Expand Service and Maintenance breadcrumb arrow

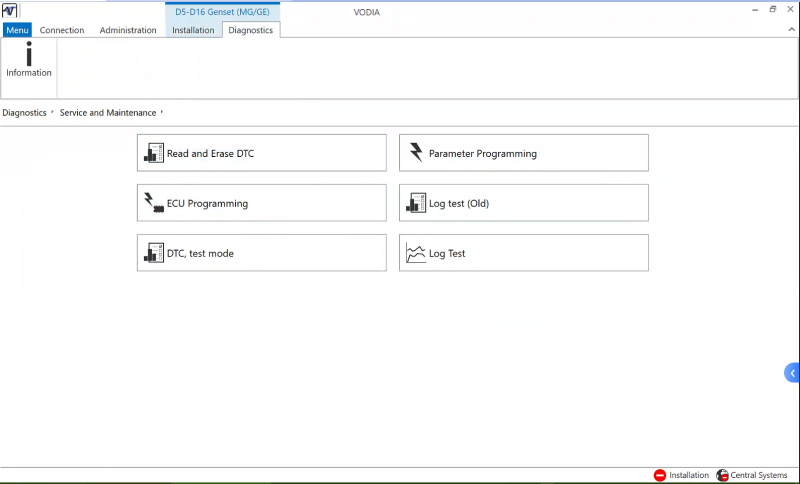162,113
